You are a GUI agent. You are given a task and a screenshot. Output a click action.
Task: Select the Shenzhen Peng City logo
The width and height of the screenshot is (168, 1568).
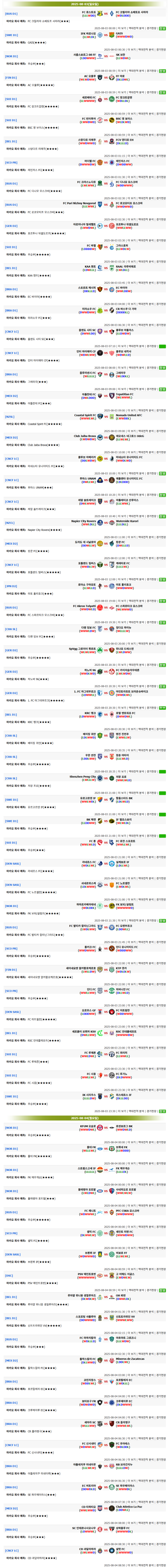101,777
